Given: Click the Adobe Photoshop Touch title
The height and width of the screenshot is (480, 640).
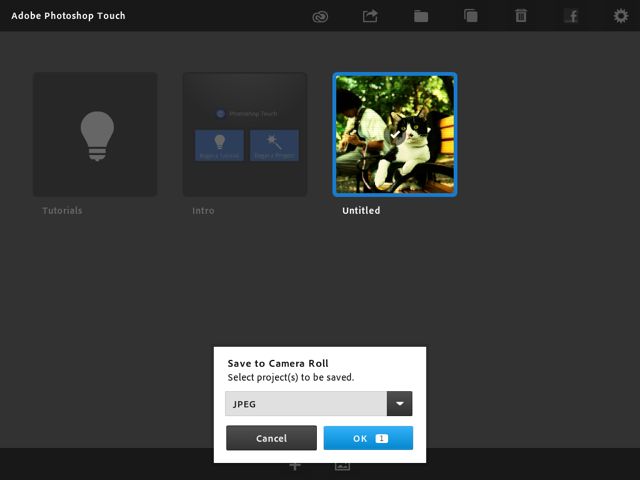Looking at the screenshot, I should (68, 16).
